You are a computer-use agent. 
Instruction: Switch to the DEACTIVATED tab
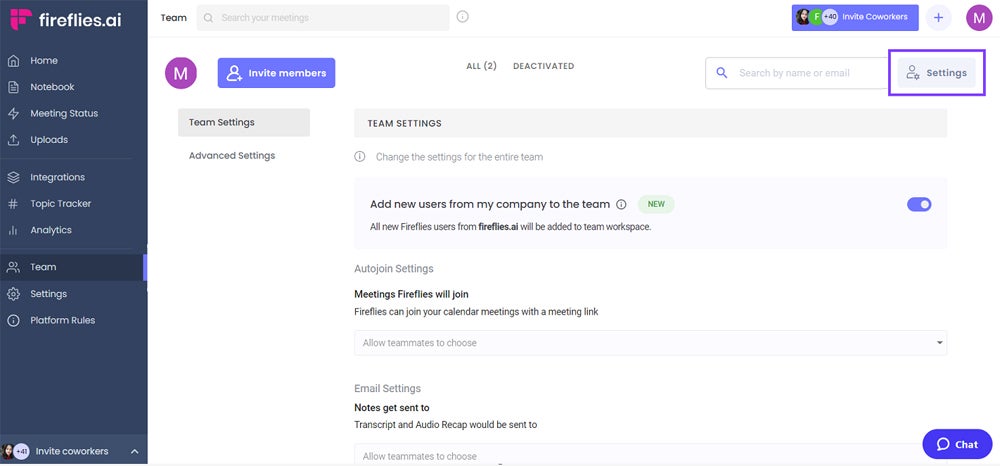pos(543,66)
